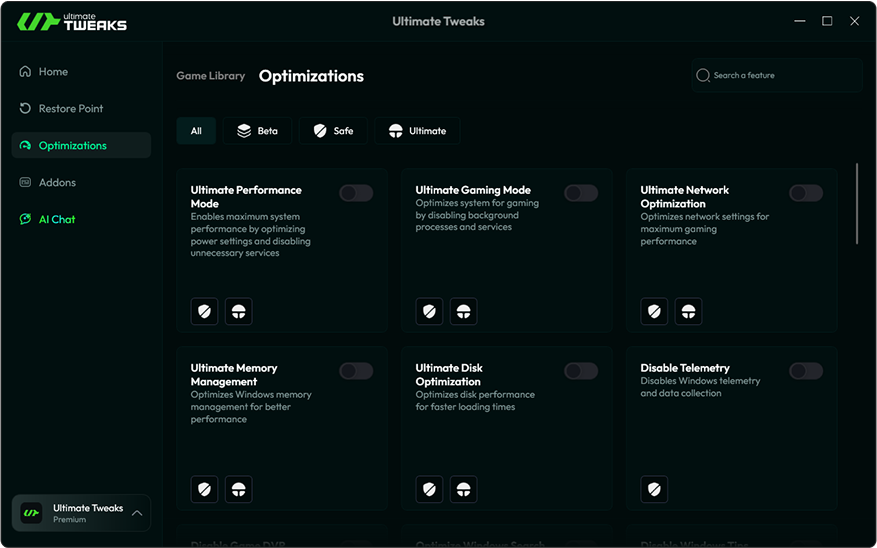
Task: Open the Home page
Action: pos(81,72)
